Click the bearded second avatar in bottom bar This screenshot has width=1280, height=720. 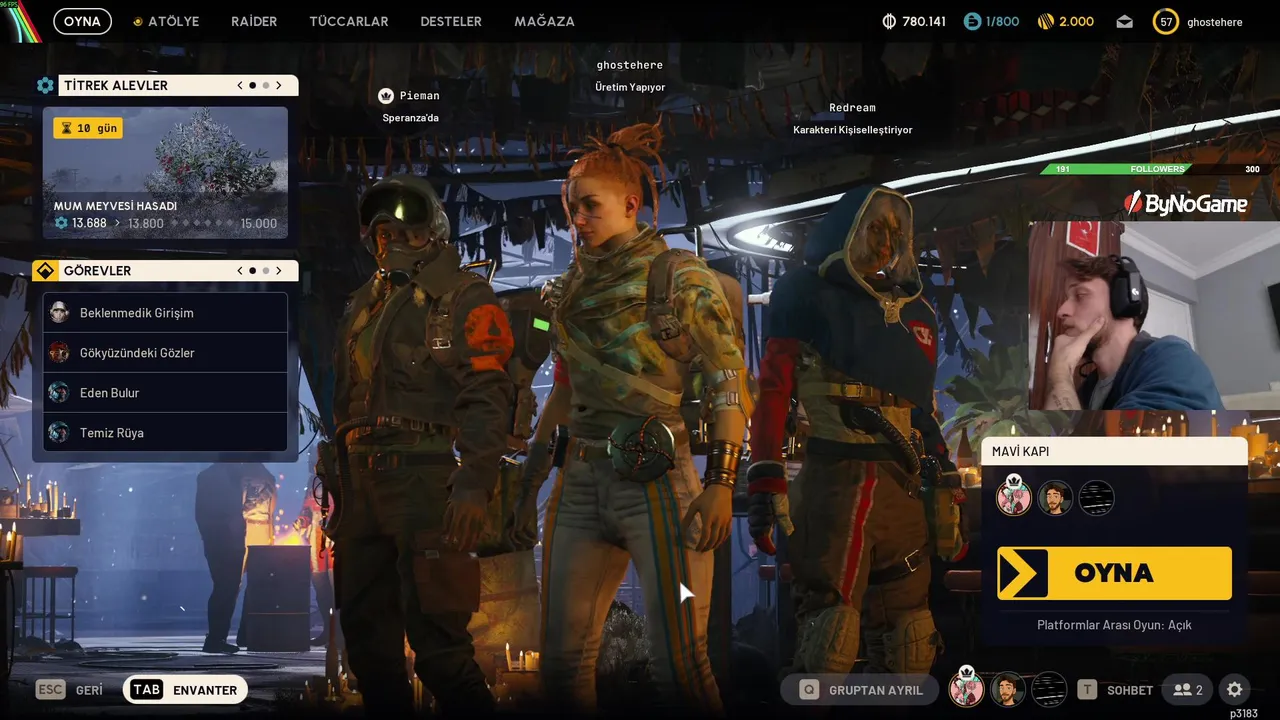coord(1008,690)
